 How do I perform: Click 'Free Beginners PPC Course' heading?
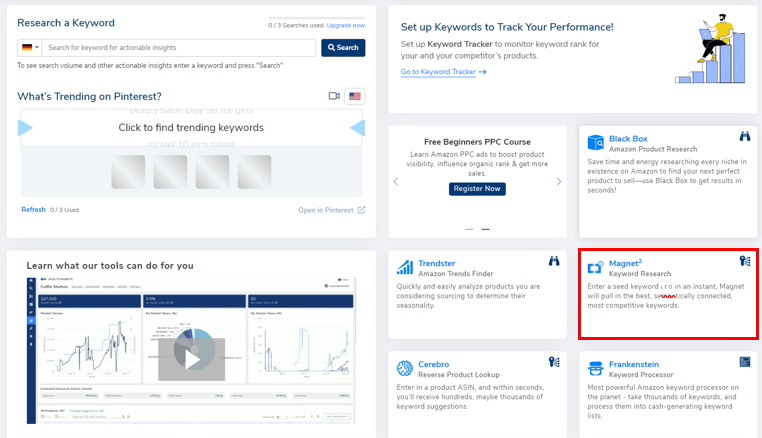(477, 142)
